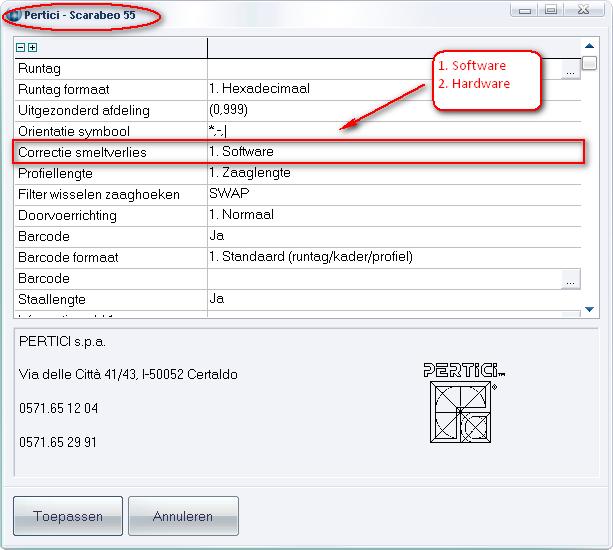Minimize the Pertici Scarabeo 55 window
Screen dimensions: 613x550
coord(525,10)
